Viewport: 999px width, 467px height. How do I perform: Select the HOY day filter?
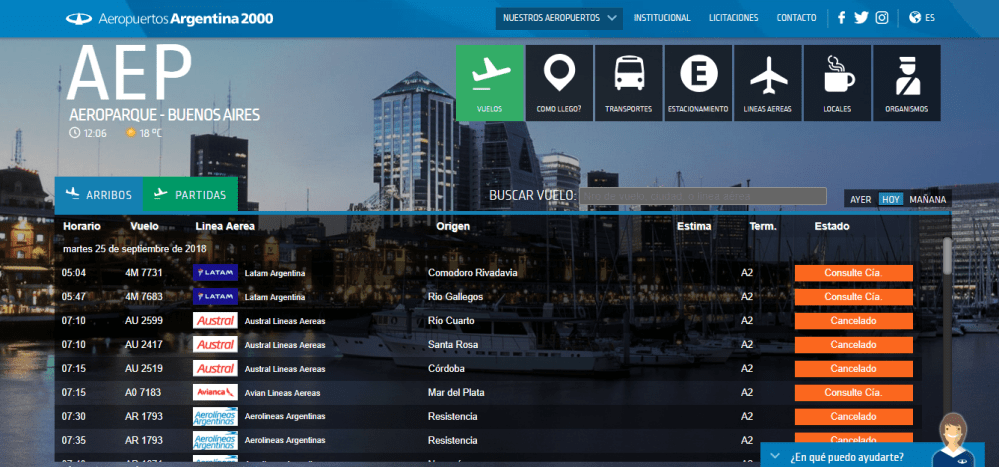pos(890,199)
